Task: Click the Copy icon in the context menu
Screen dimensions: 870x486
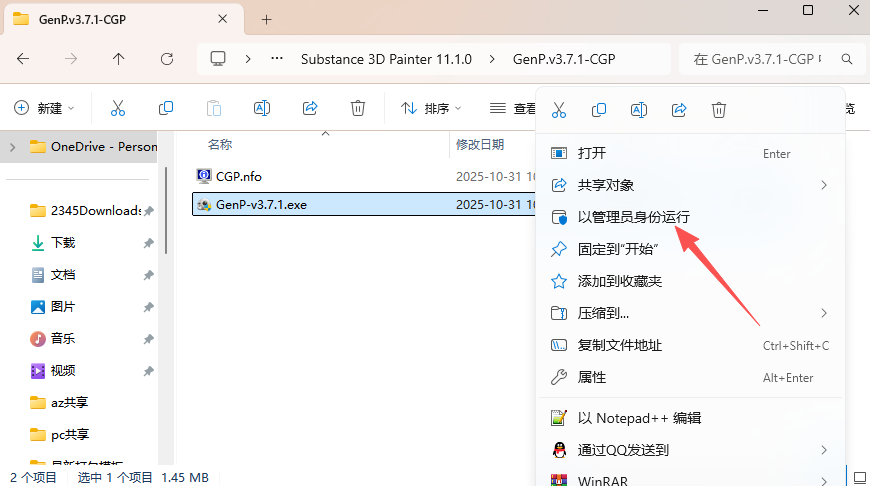Action: coord(599,110)
